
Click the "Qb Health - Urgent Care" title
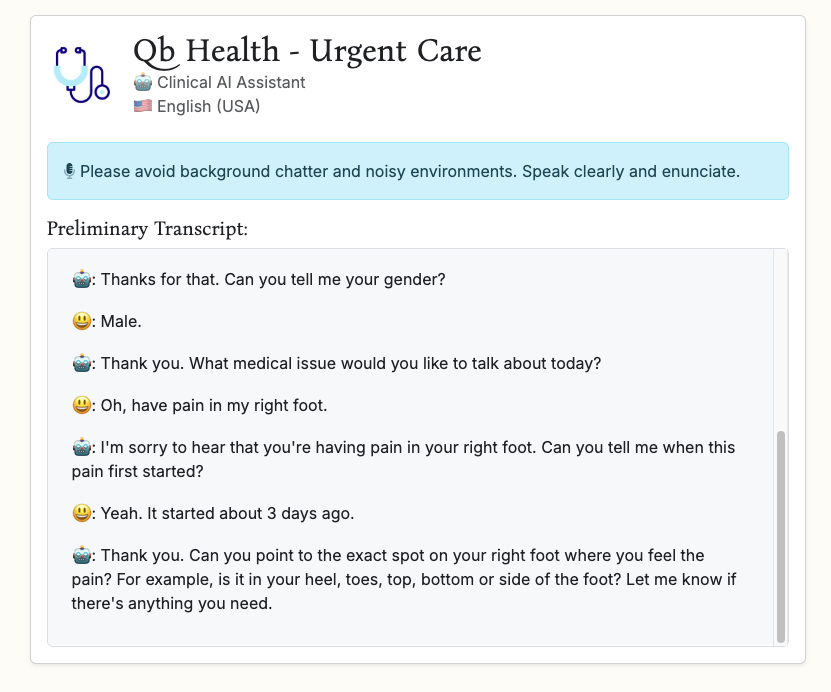[307, 51]
